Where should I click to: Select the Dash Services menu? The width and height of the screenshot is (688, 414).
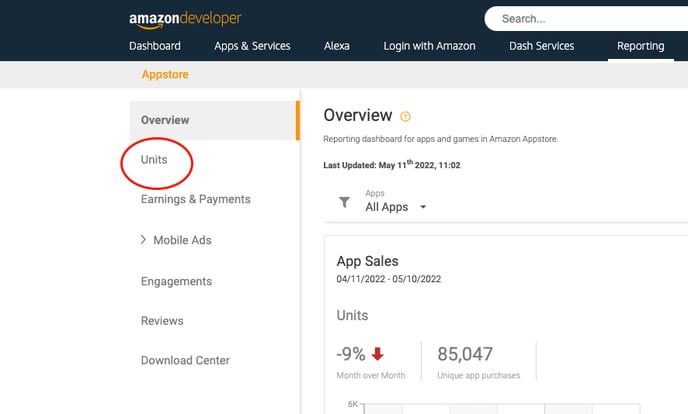(541, 46)
